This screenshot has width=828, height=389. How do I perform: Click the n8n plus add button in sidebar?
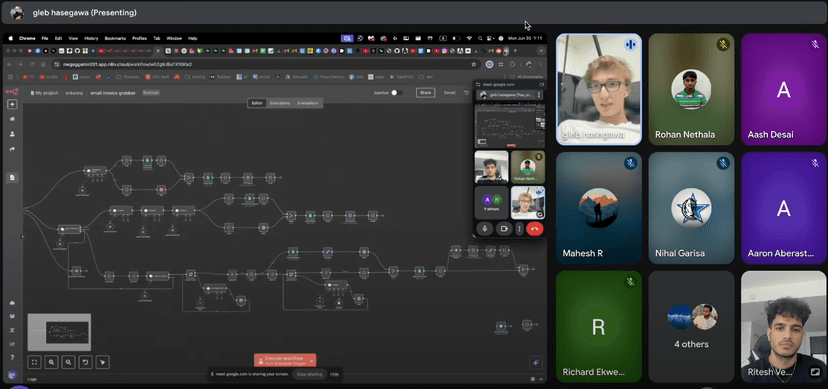click(12, 105)
